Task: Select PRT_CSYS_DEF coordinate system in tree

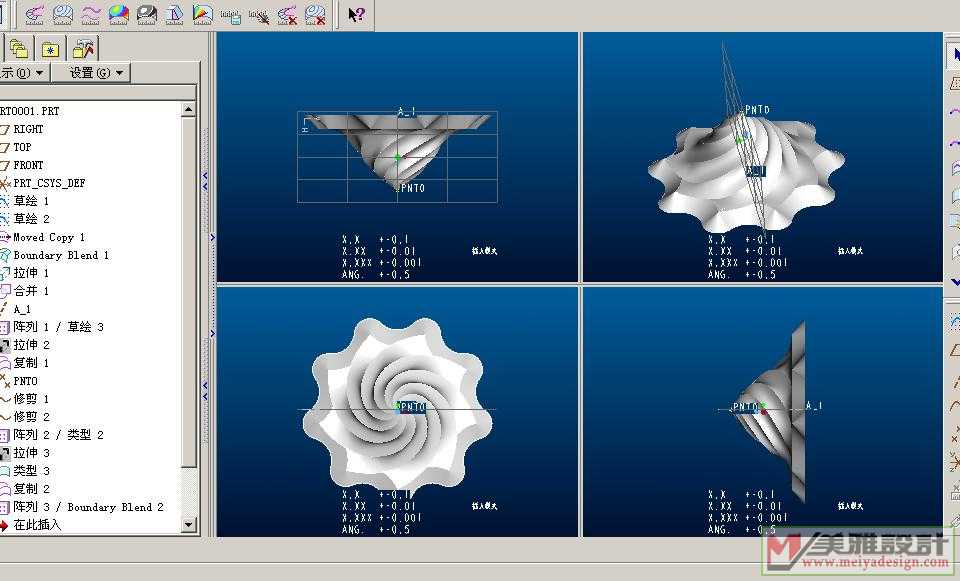Action: point(48,183)
